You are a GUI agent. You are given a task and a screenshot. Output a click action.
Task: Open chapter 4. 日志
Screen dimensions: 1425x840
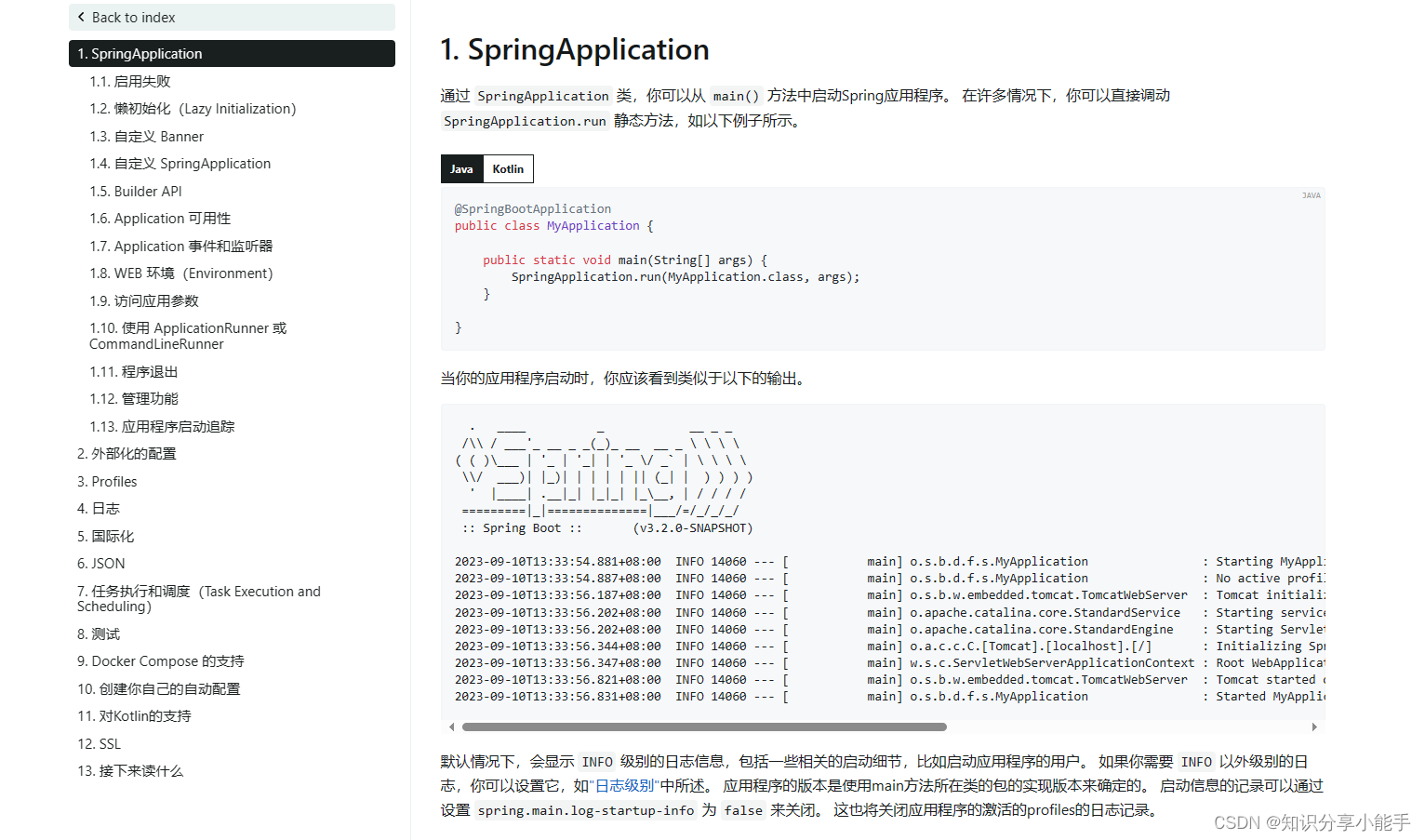coord(99,509)
